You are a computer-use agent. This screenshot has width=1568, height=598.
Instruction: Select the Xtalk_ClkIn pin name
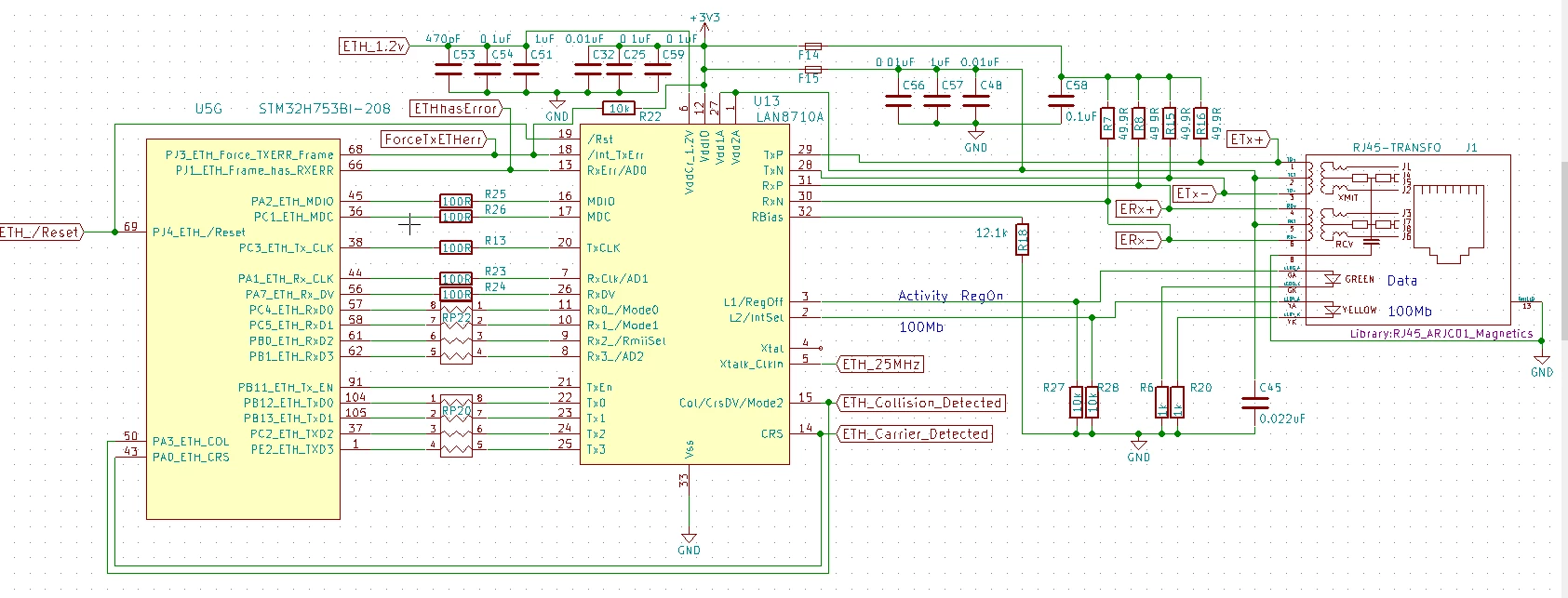click(751, 364)
